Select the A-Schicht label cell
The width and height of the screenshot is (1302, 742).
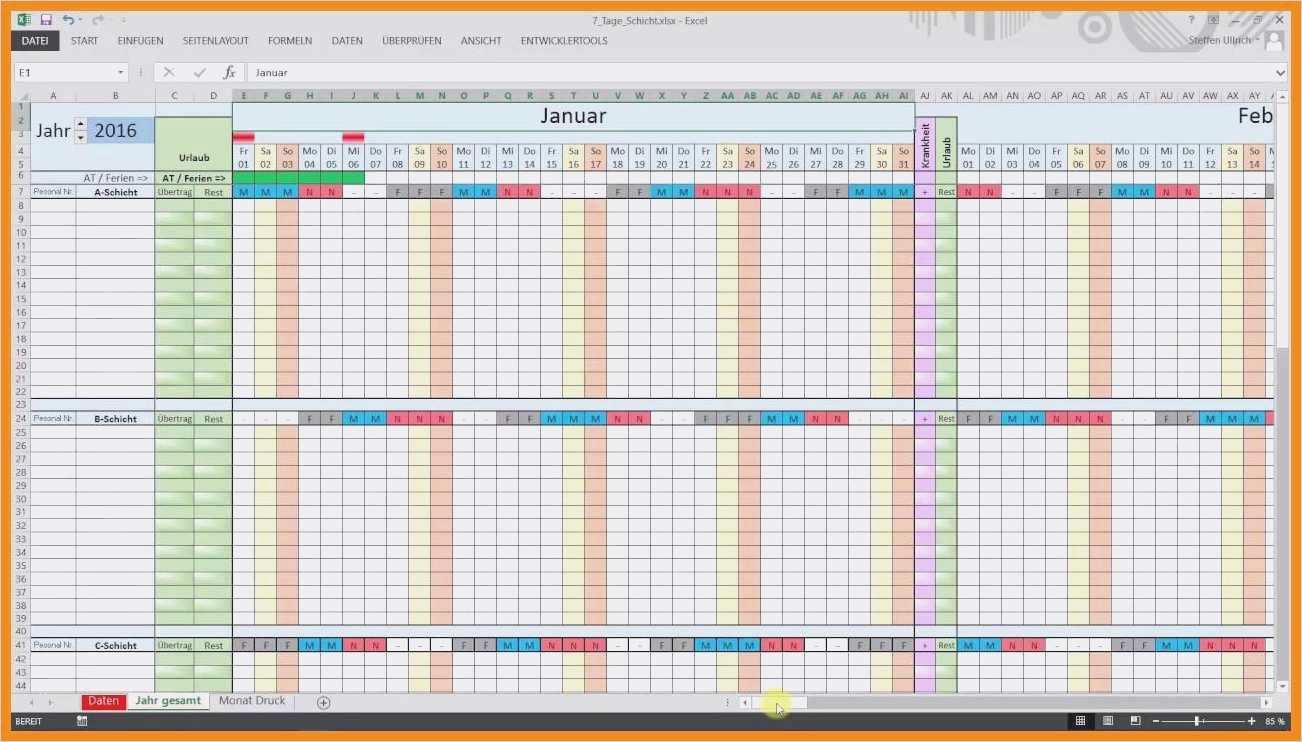click(x=115, y=192)
